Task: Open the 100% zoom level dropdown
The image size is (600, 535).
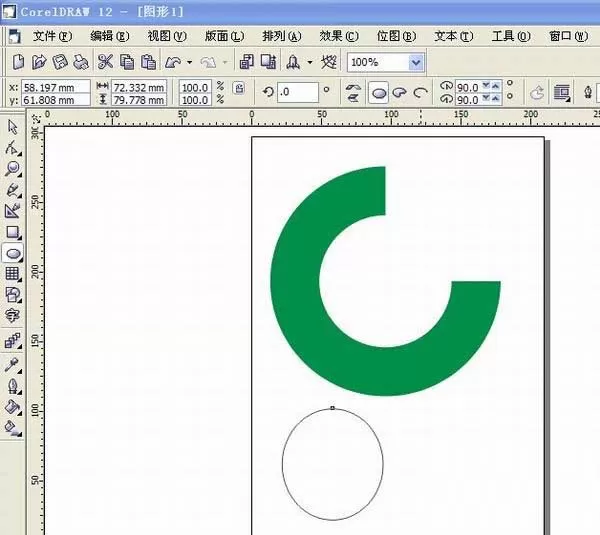Action: pos(416,62)
